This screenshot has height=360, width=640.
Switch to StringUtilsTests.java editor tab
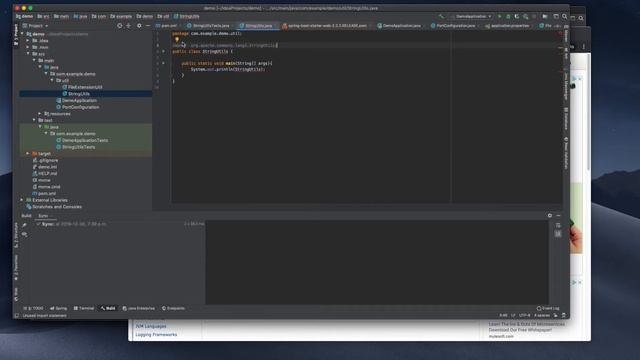209,26
